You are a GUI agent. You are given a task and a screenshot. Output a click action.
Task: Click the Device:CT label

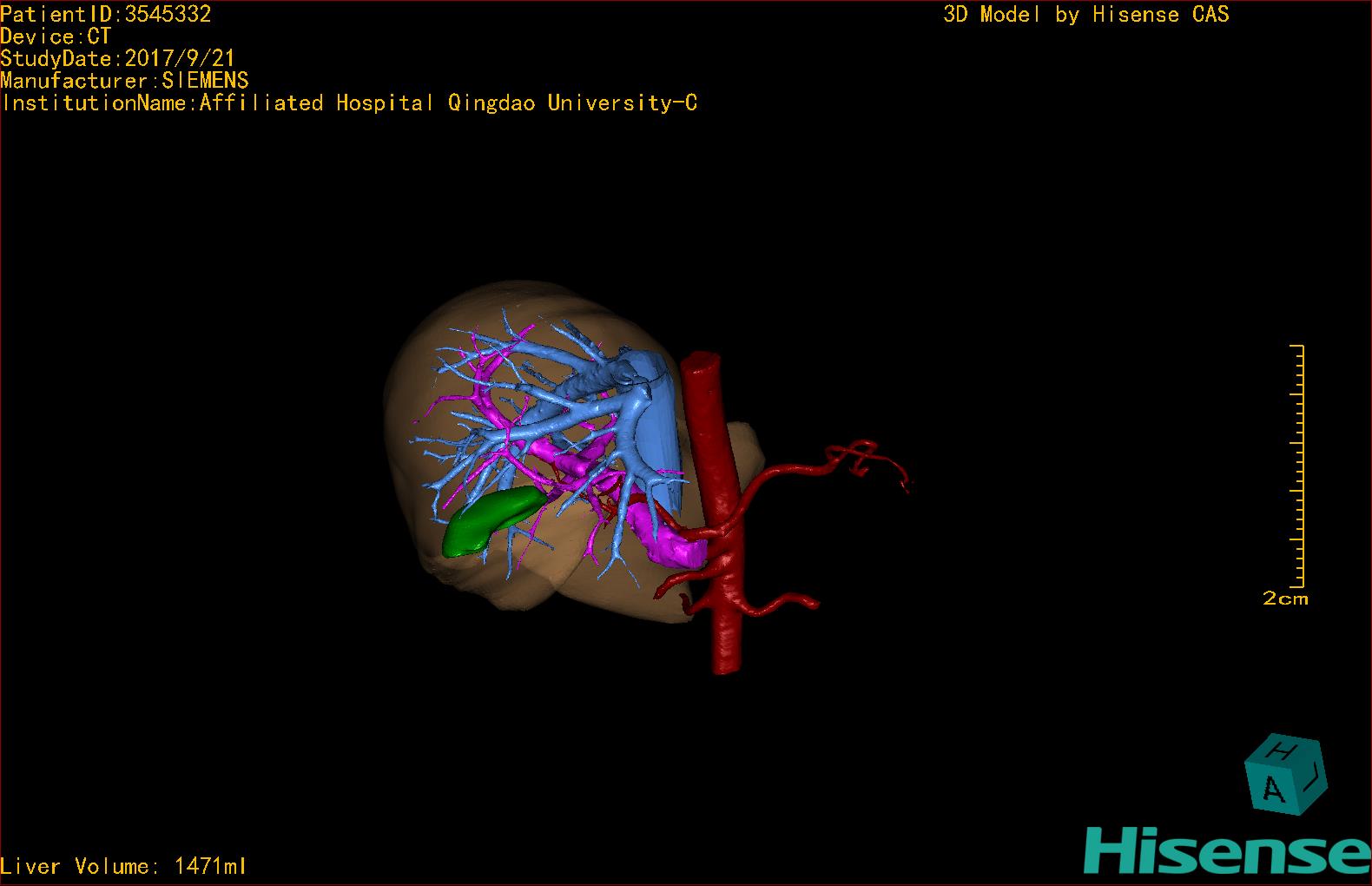56,36
